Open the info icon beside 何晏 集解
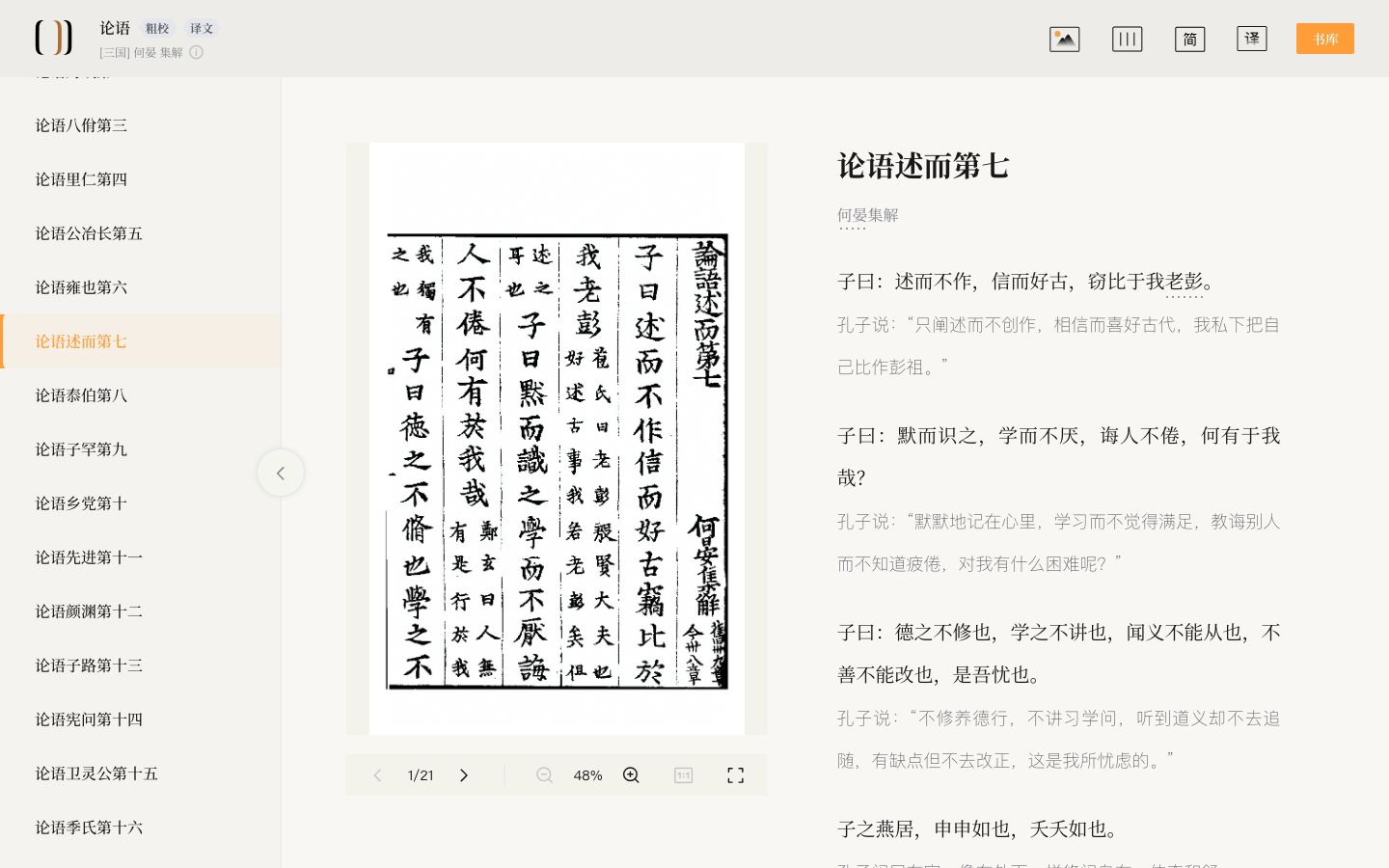Screen dimensions: 1389x868 (196, 52)
